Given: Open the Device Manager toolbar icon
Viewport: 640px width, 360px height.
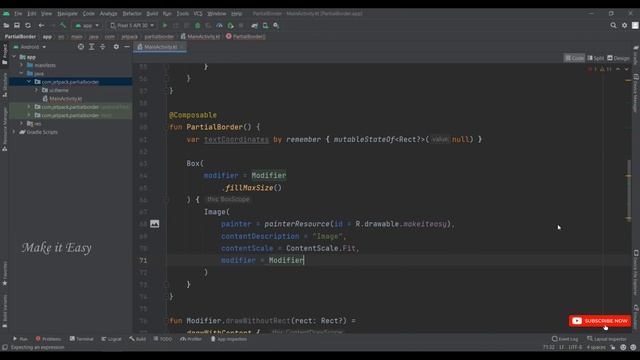Looking at the screenshot, I should coord(265,25).
